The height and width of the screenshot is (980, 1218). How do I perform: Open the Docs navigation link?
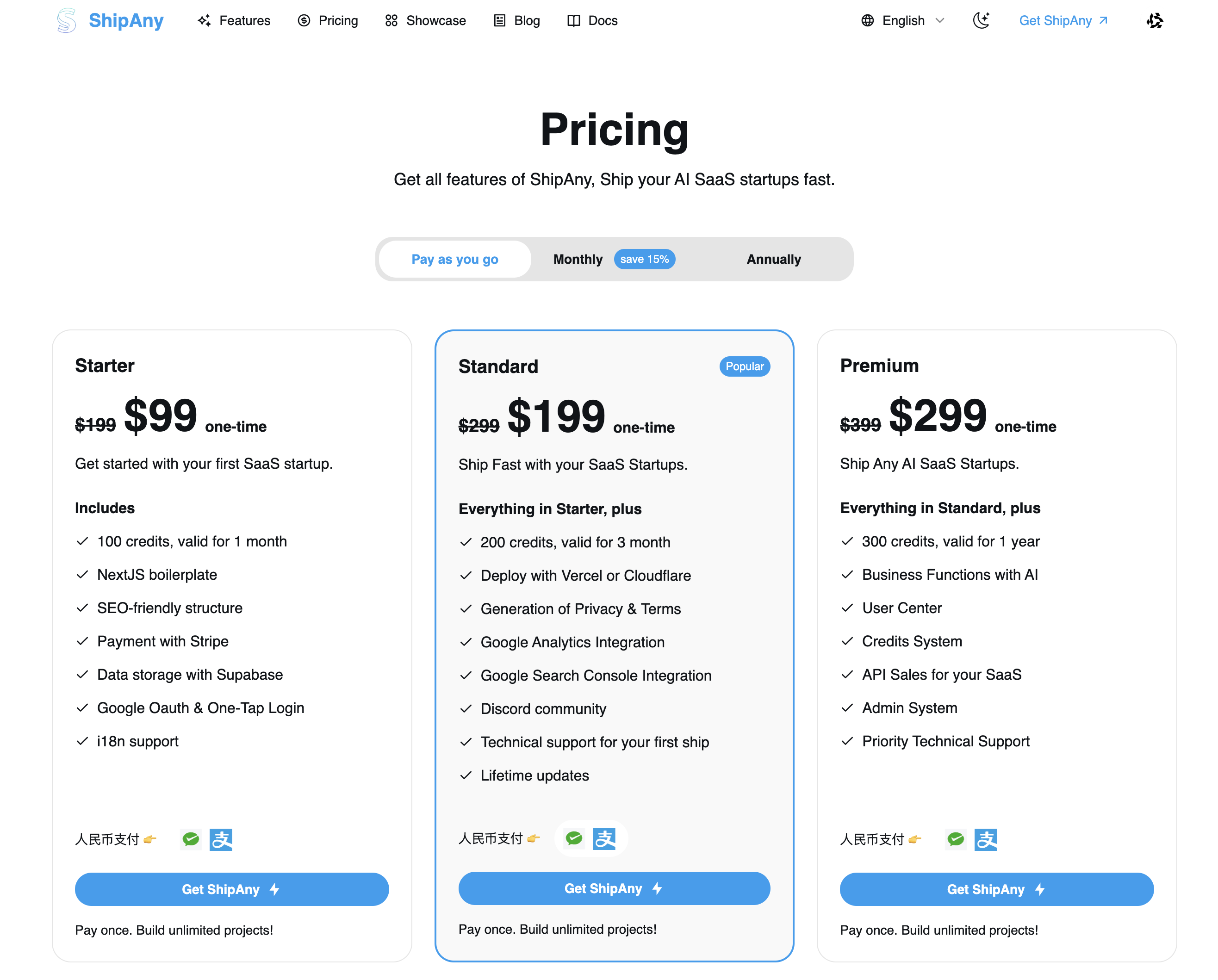593,21
